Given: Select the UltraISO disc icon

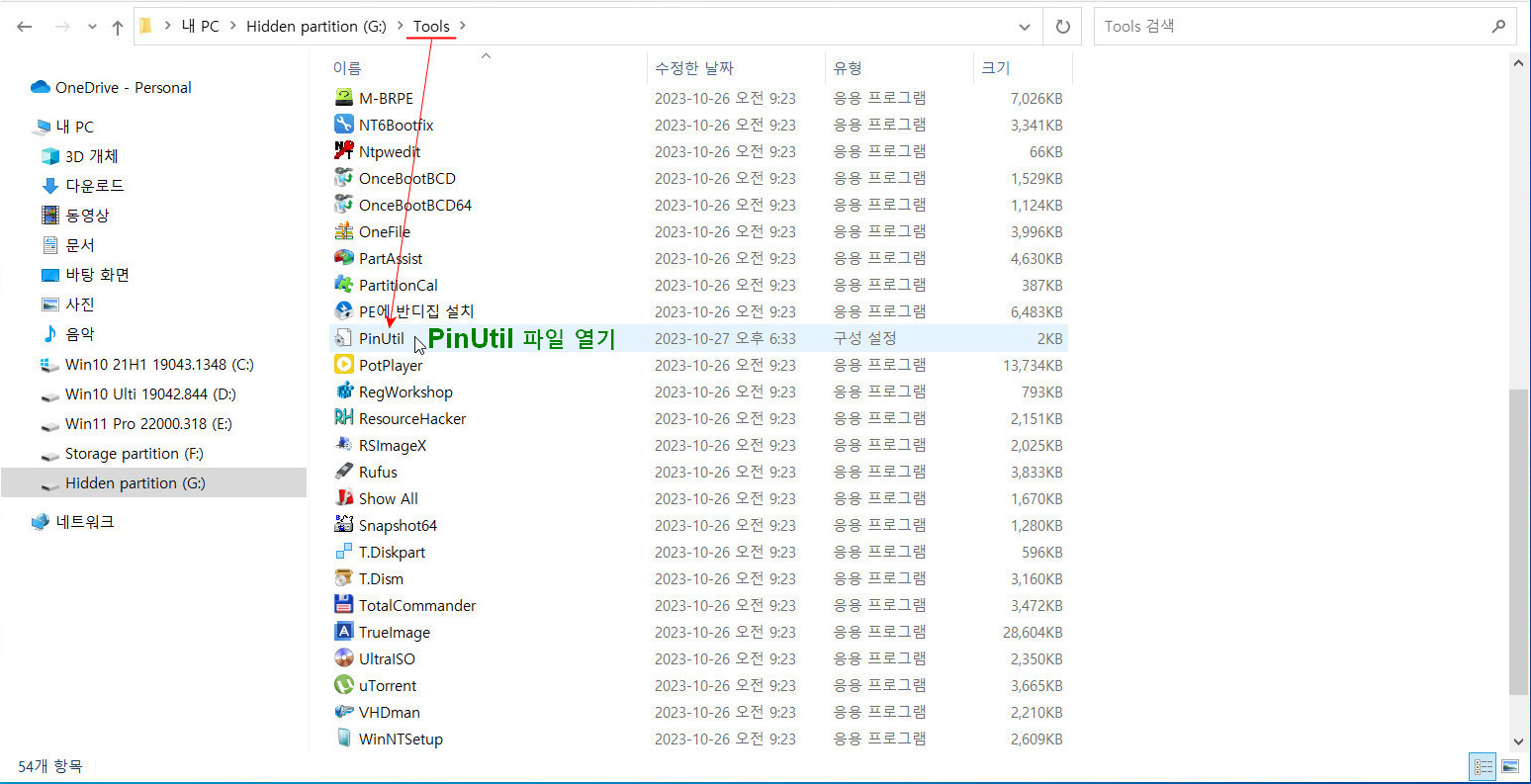Looking at the screenshot, I should click(343, 658).
